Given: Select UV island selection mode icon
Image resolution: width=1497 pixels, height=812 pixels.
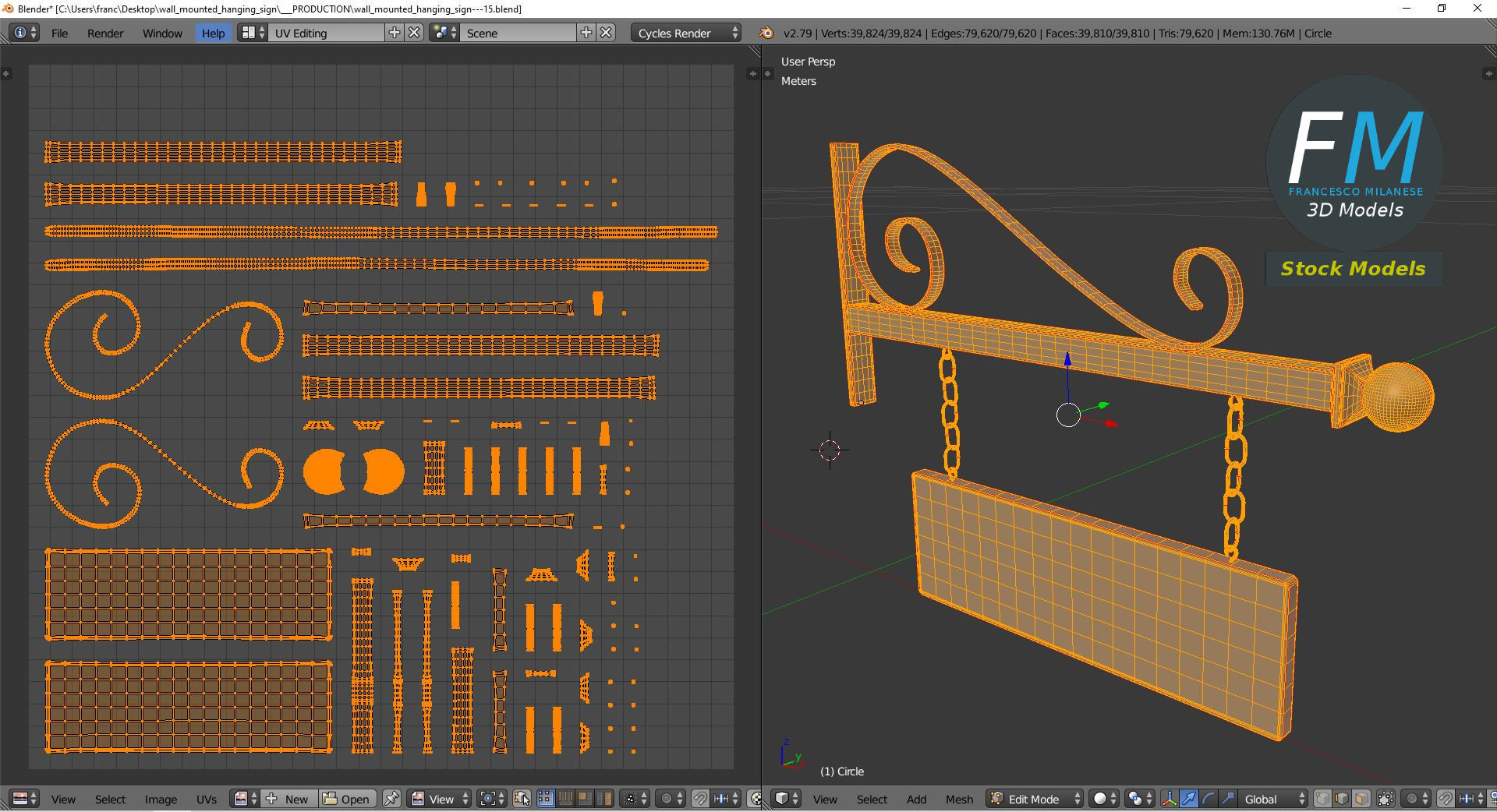Looking at the screenshot, I should [x=605, y=799].
